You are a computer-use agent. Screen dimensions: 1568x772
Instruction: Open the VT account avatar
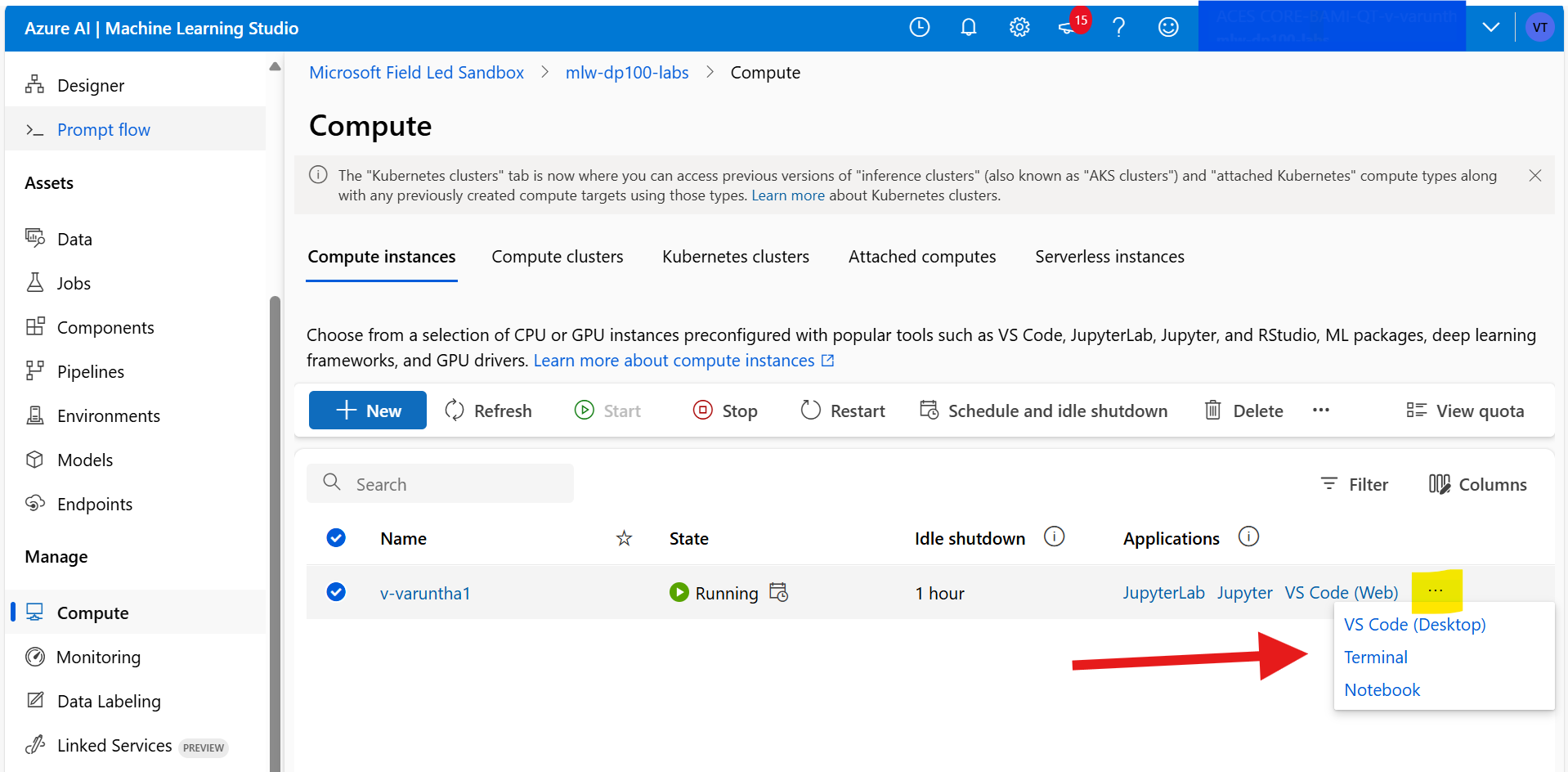coord(1539,28)
